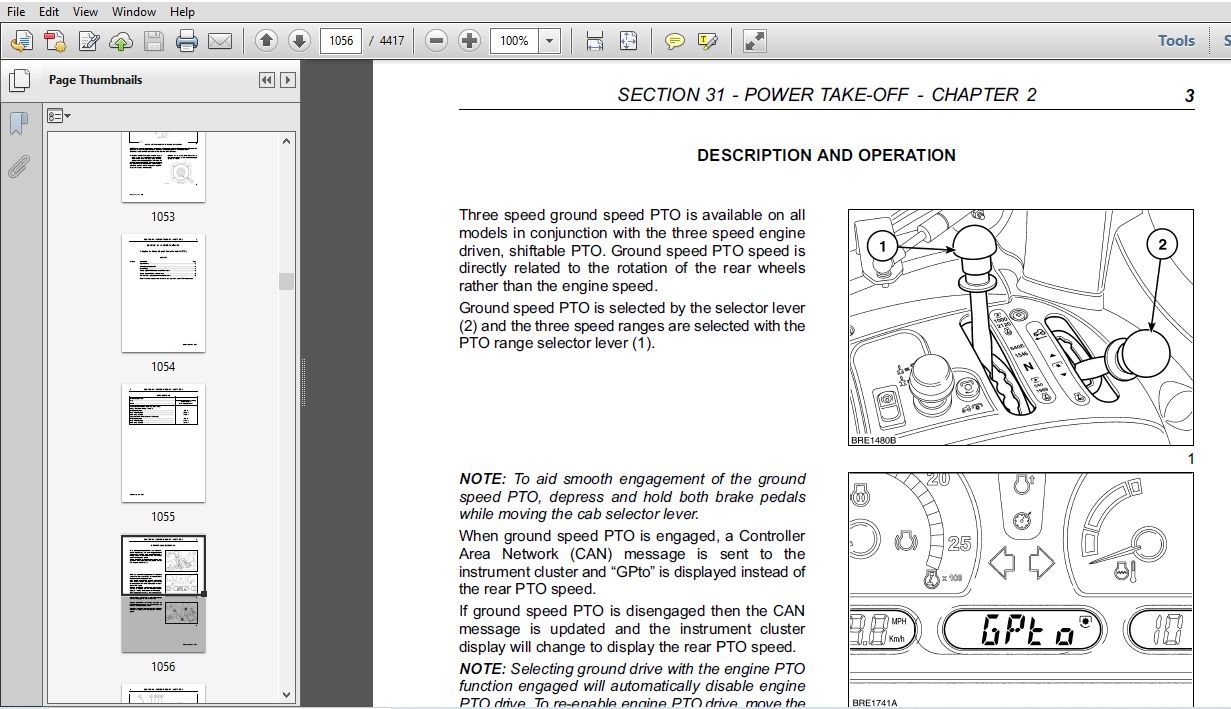Click callout 2 in lever figure
Viewport: 1231px width, 709px height.
coord(1162,244)
